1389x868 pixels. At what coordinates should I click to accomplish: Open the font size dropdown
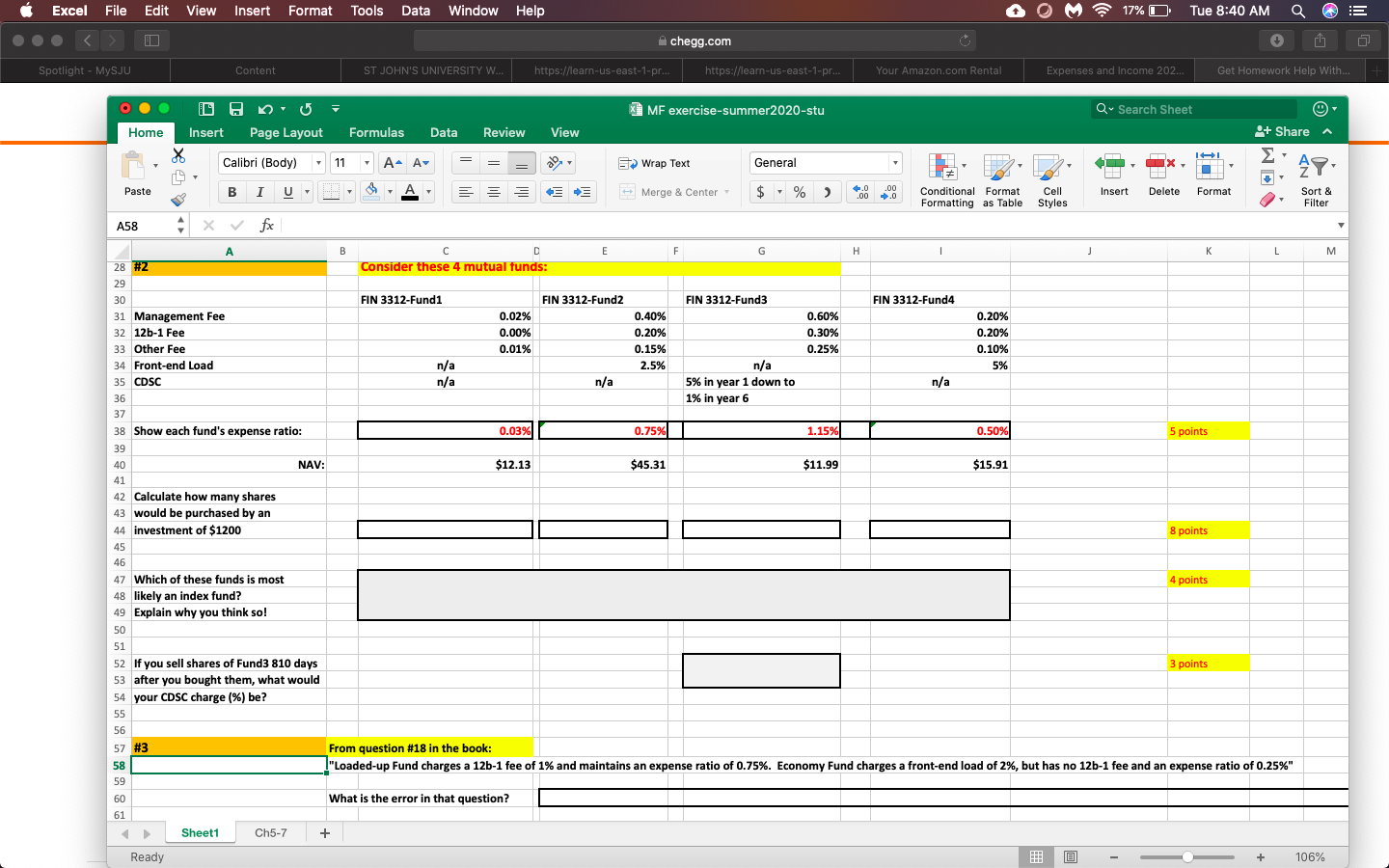click(367, 163)
